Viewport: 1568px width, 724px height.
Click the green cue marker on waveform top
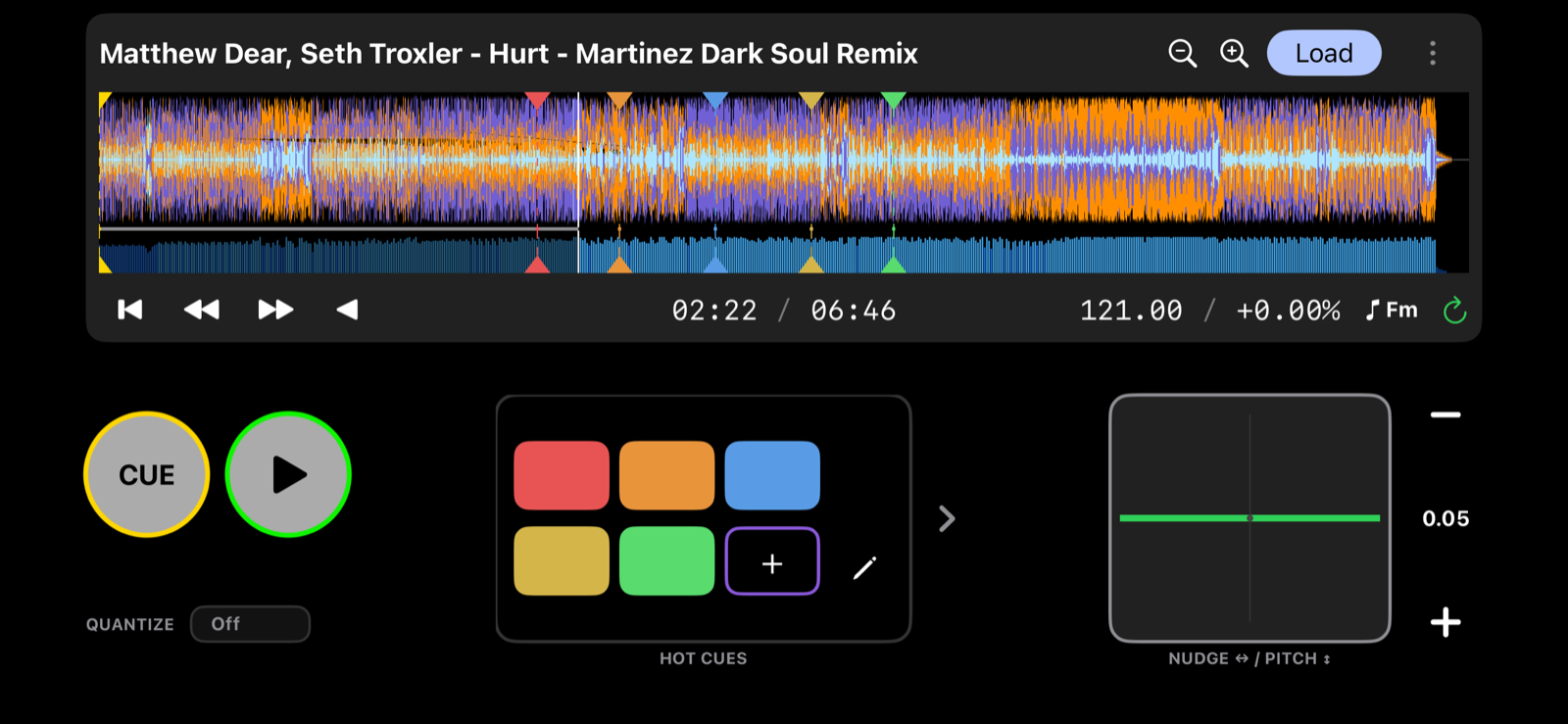893,99
